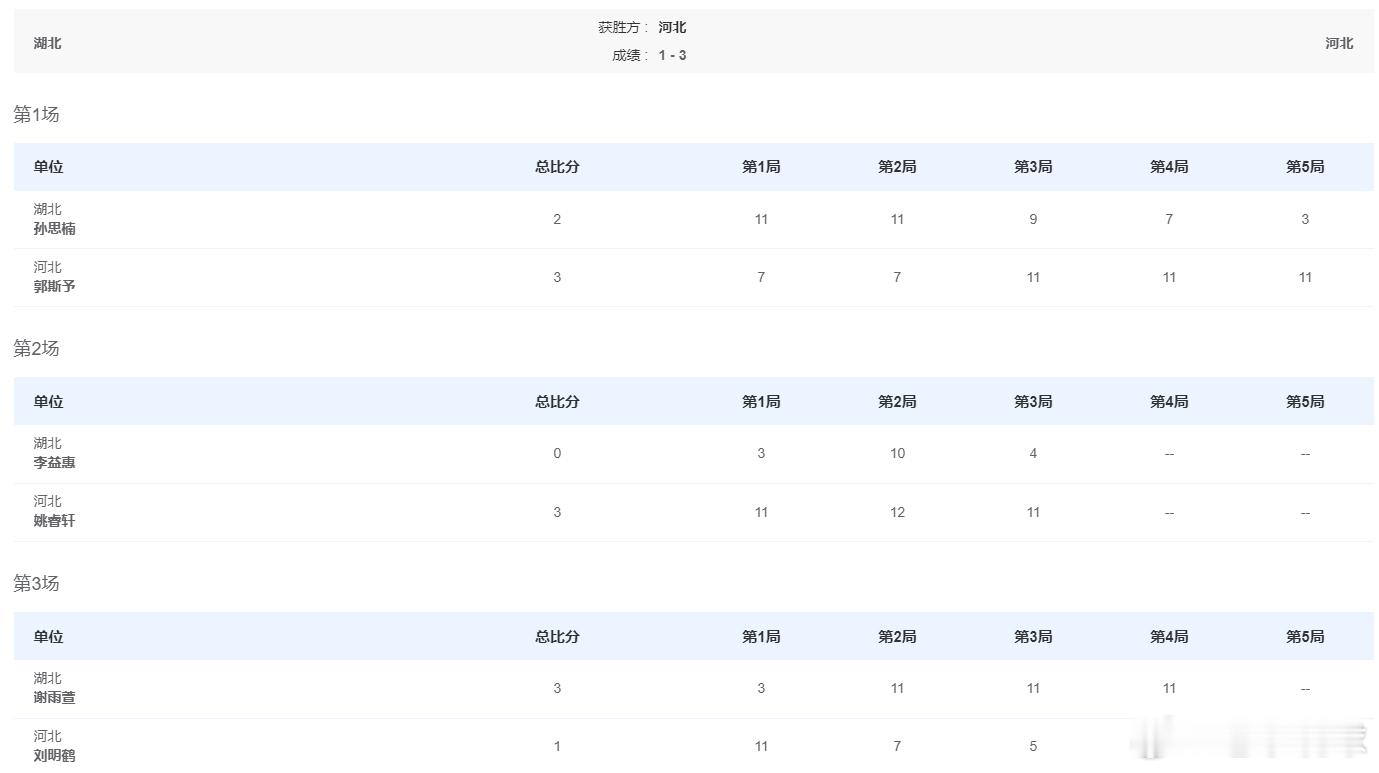1379x773 pixels.
Task: Click player name 郭斯予
Action: point(54,286)
